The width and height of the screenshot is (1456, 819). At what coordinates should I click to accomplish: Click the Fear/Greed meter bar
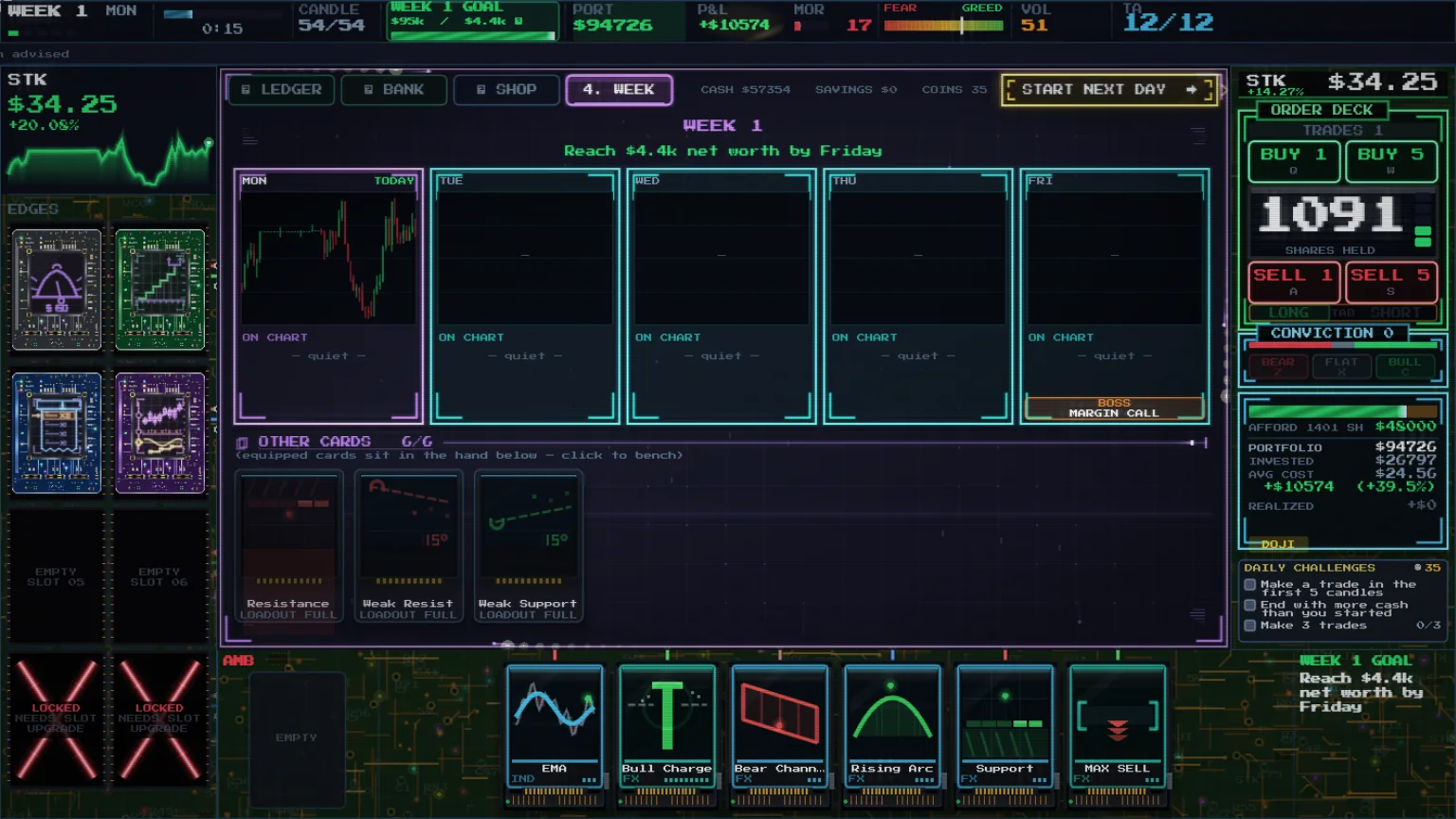click(x=943, y=26)
